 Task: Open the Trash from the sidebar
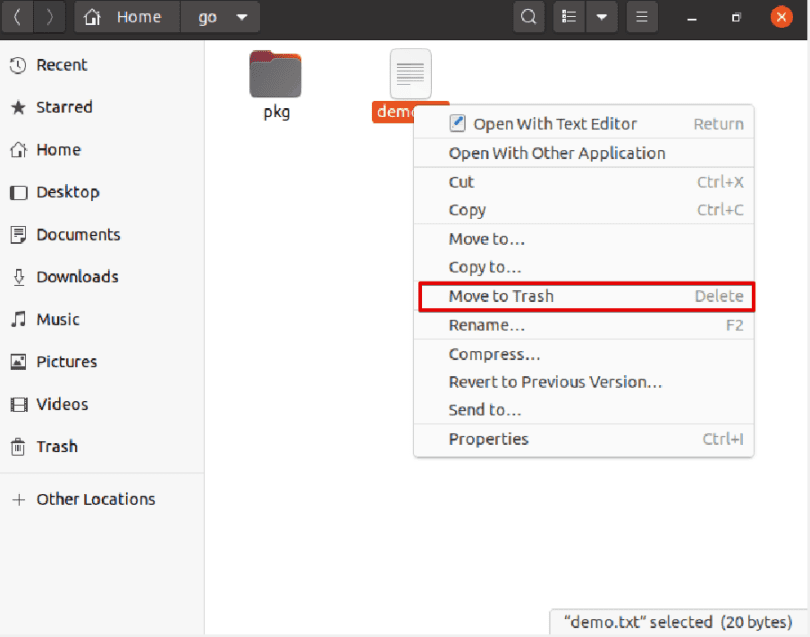coord(55,447)
